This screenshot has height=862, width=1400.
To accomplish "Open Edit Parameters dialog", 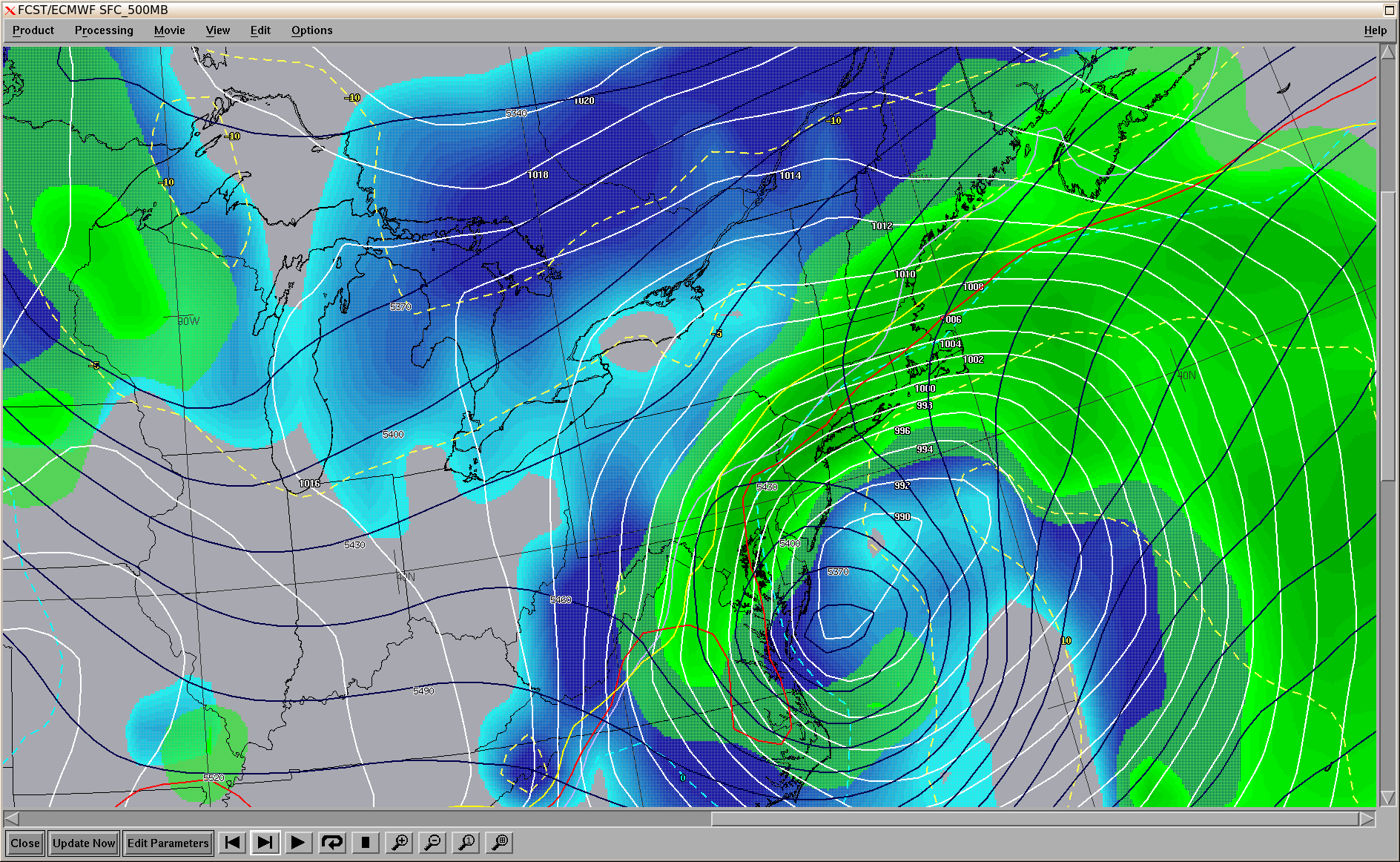I will [x=168, y=843].
